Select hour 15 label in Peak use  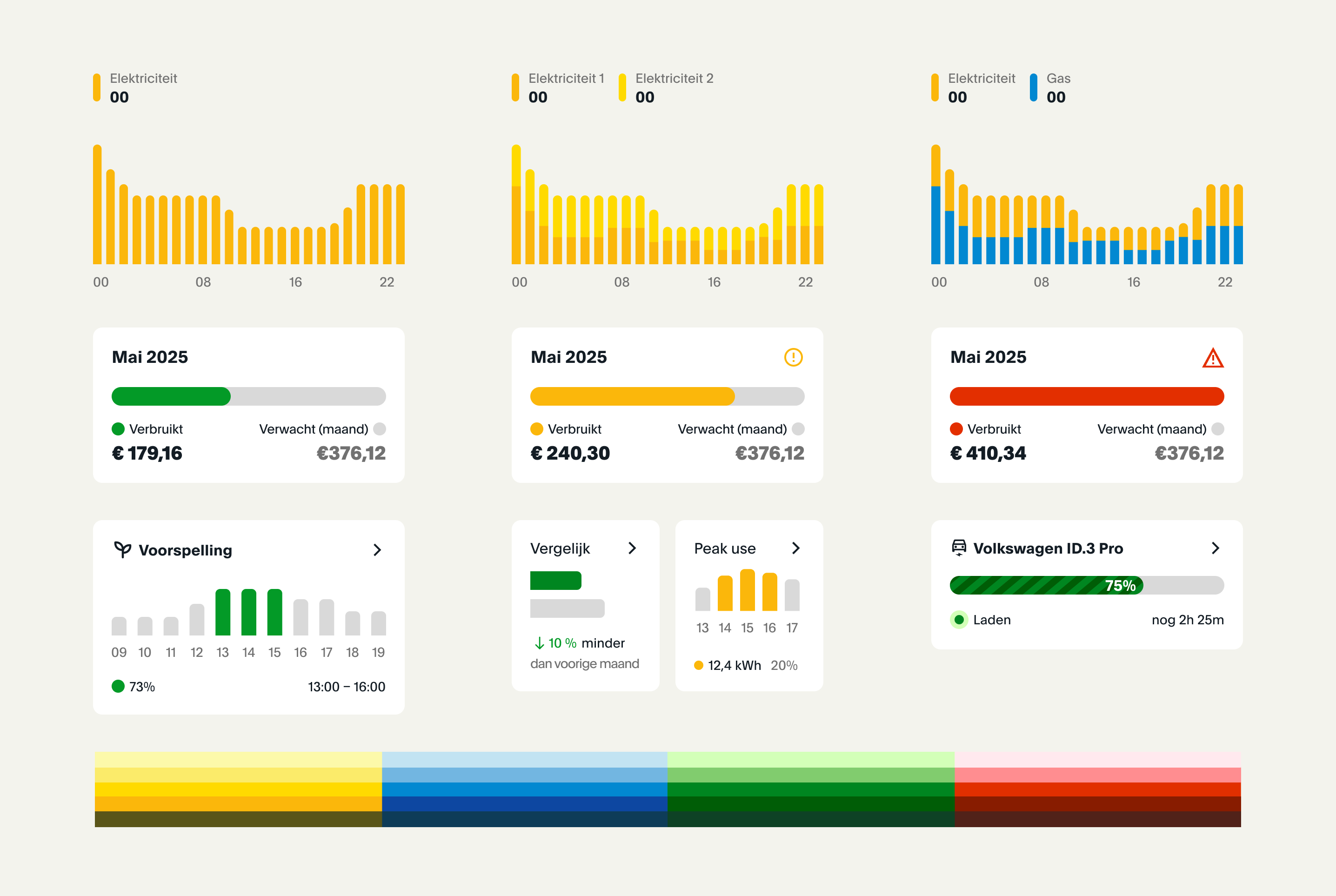[747, 628]
